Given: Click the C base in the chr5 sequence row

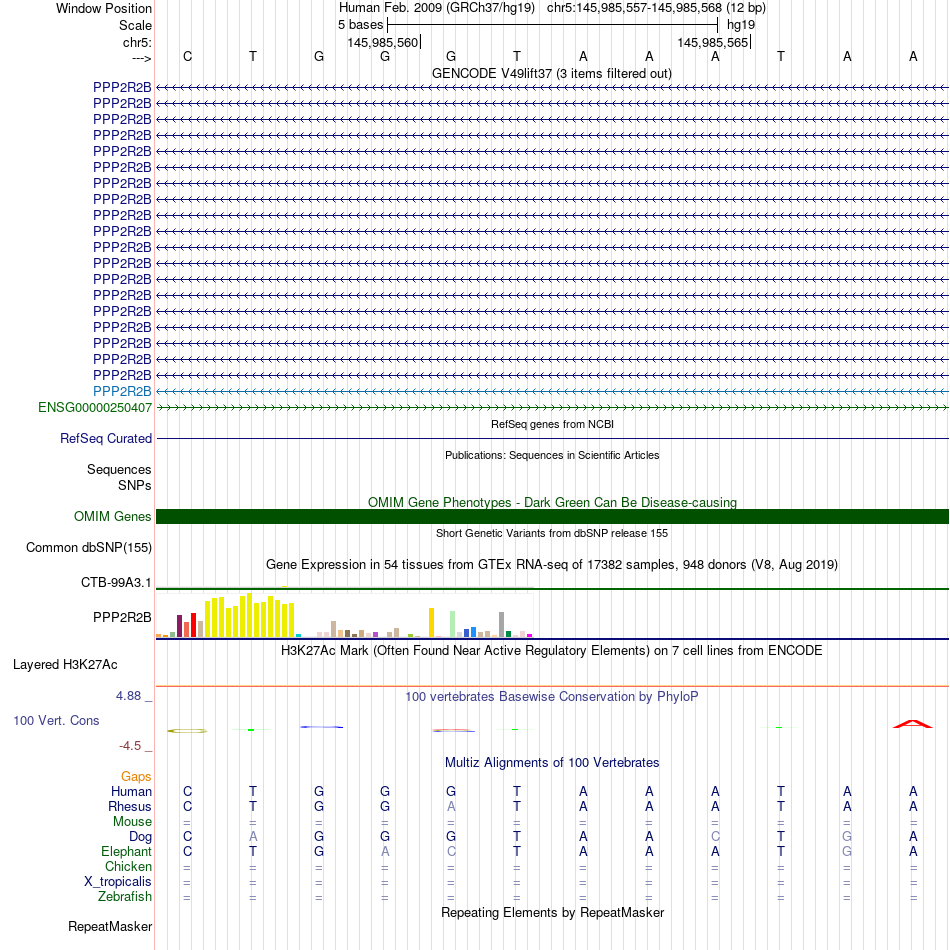Looking at the screenshot, I should point(187,57).
